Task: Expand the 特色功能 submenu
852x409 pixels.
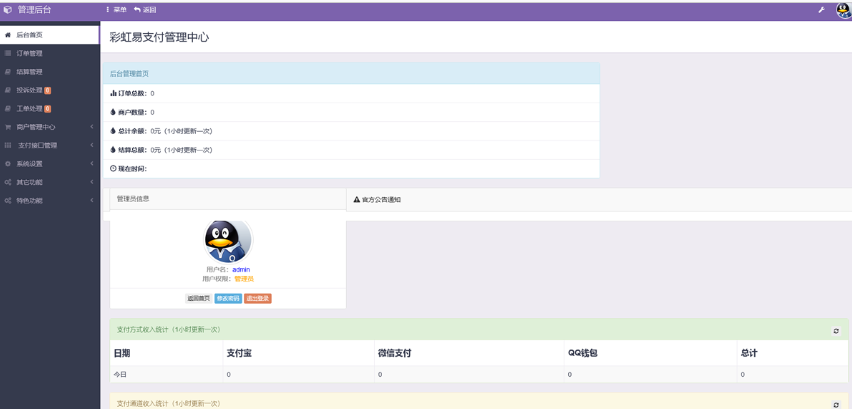Action: click(x=49, y=200)
